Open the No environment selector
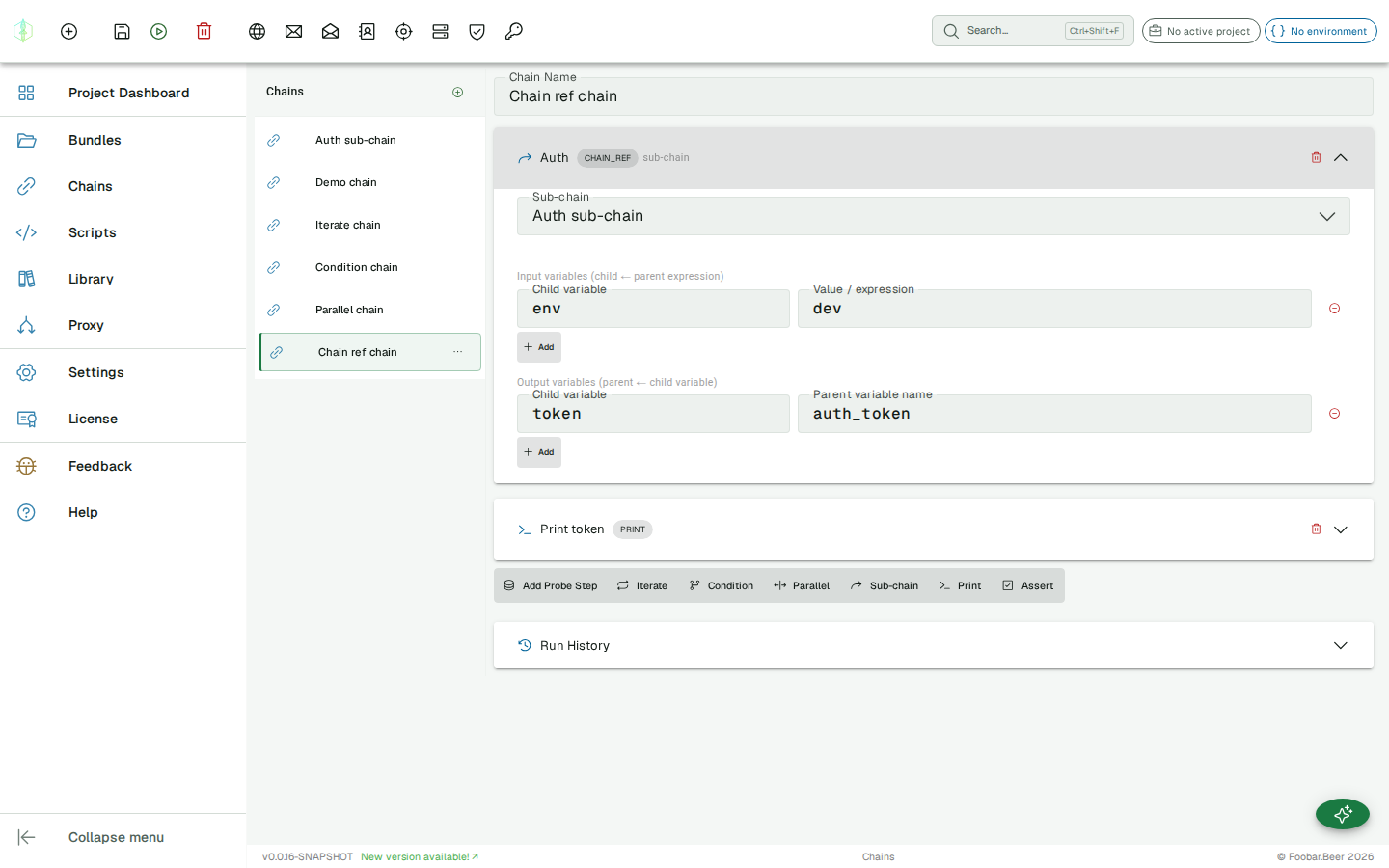Image resolution: width=1389 pixels, height=868 pixels. 1321,31
